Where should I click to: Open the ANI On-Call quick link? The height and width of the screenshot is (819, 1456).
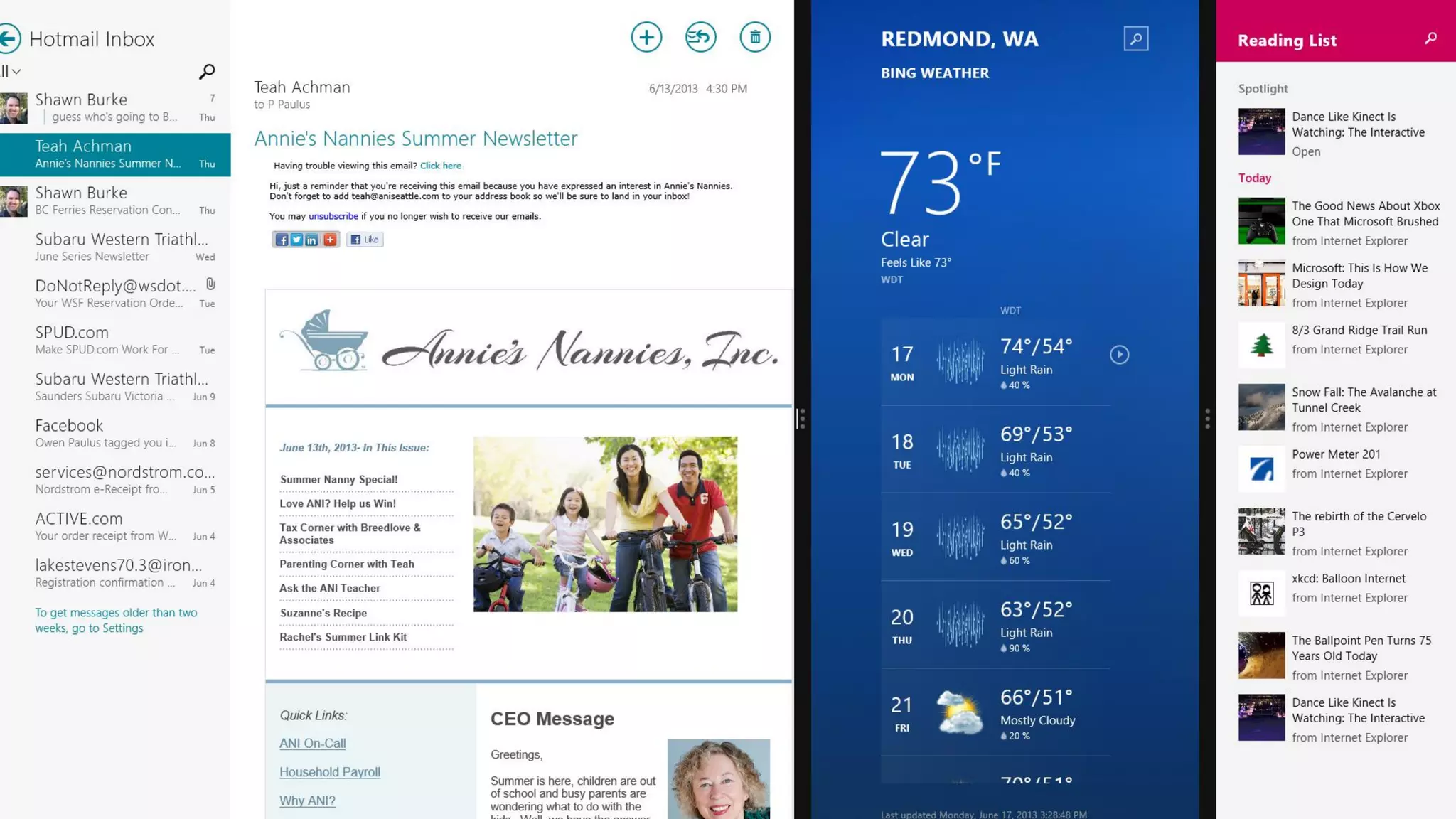(x=312, y=743)
